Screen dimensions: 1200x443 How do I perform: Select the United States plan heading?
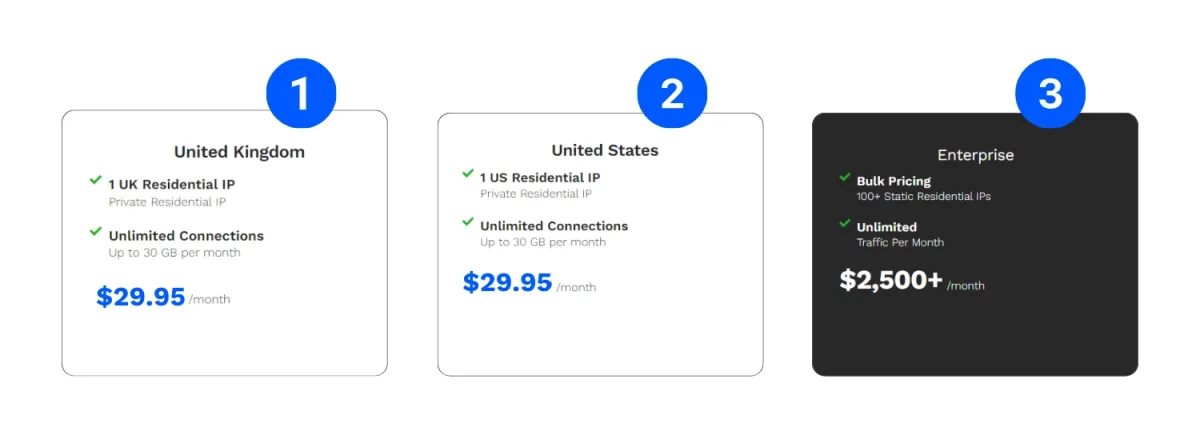point(605,150)
